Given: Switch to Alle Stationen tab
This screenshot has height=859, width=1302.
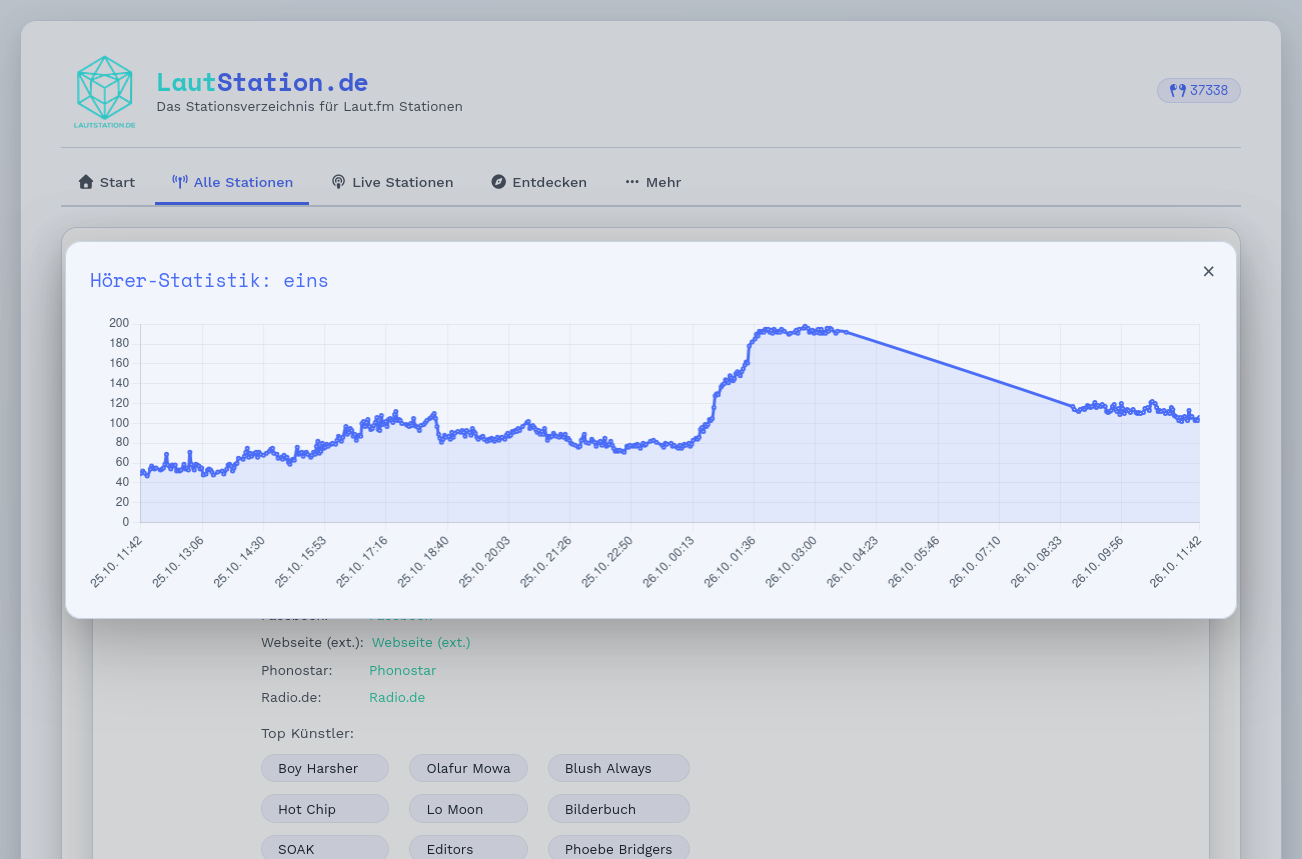Looking at the screenshot, I should click(232, 182).
